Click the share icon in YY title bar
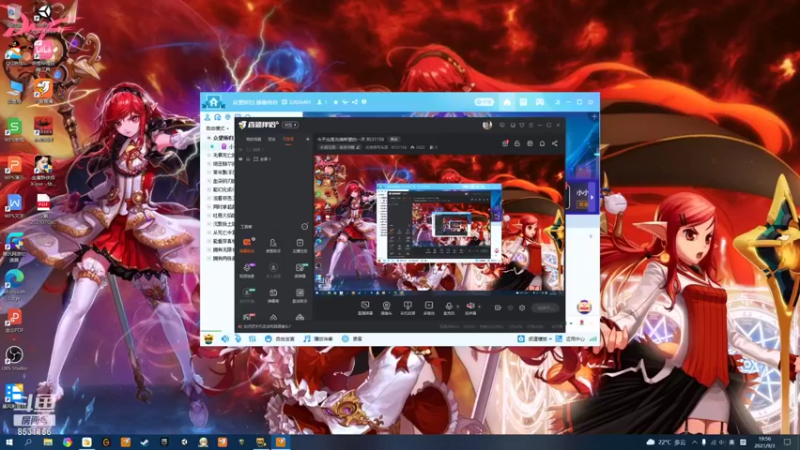 pyautogui.click(x=355, y=102)
